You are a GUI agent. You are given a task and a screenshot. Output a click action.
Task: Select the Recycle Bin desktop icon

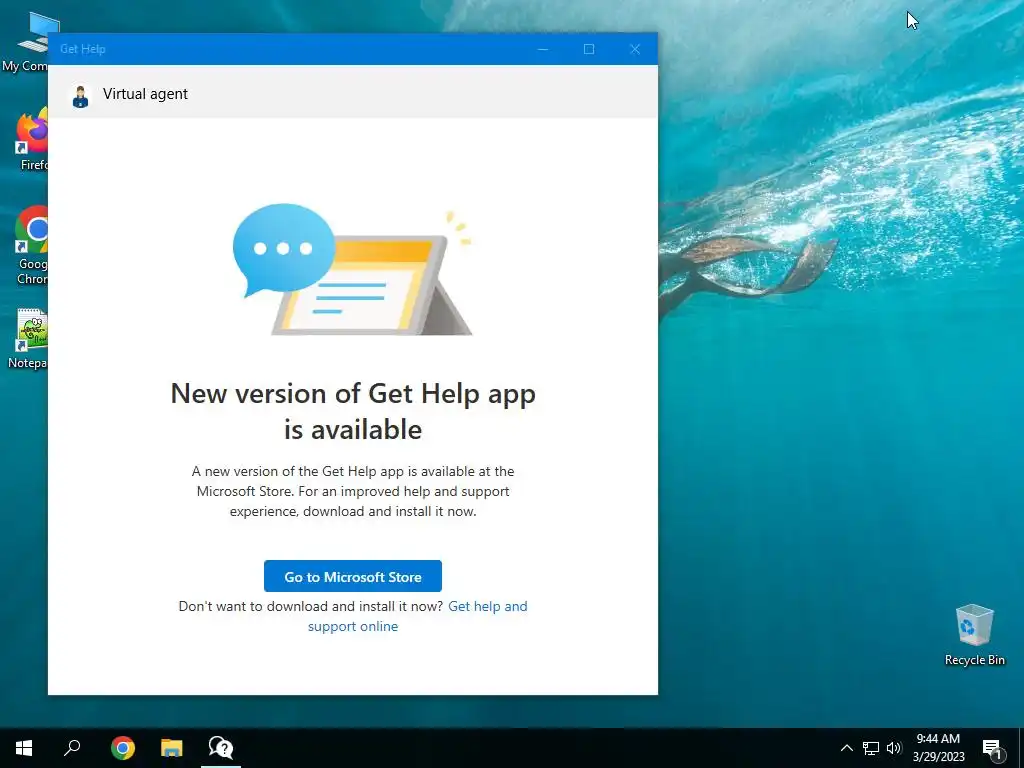point(974,635)
